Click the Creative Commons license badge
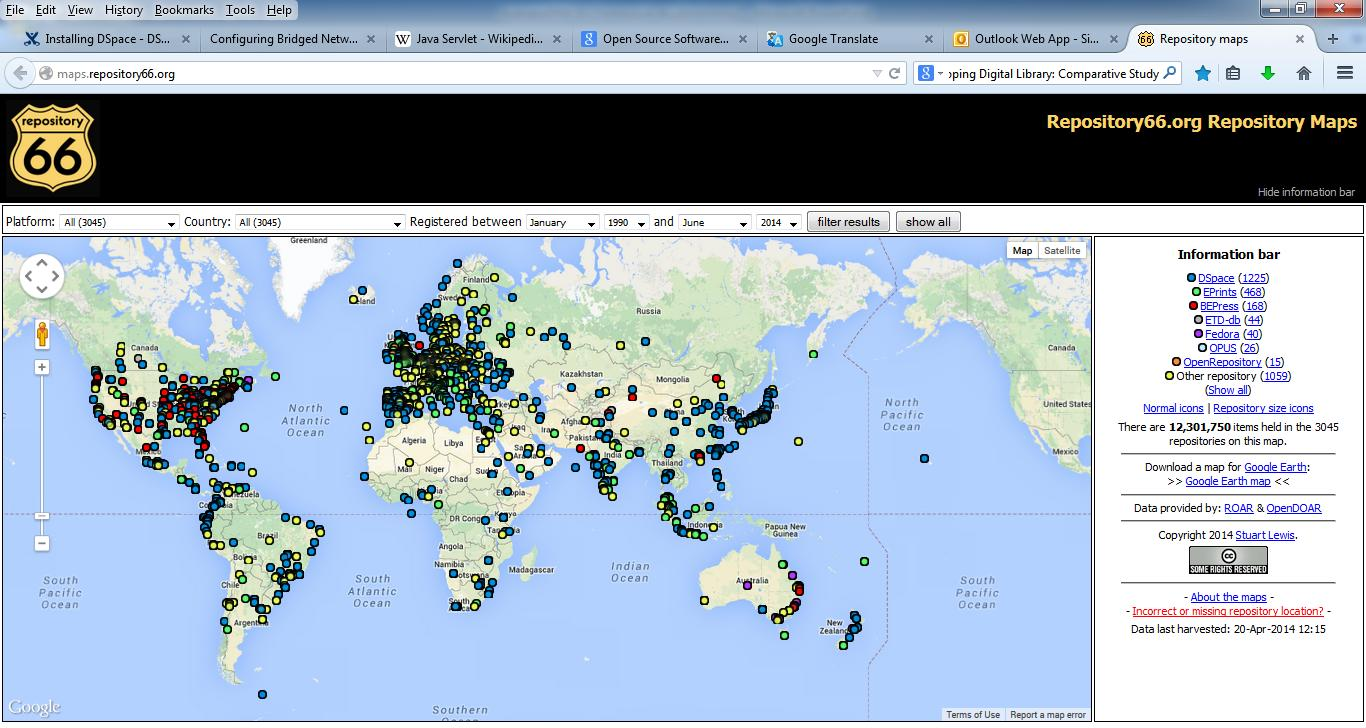The height and width of the screenshot is (728, 1366). coord(1228,560)
